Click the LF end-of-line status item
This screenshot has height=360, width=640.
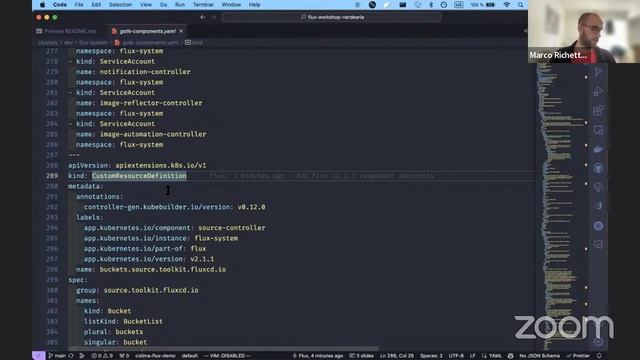(x=472, y=356)
